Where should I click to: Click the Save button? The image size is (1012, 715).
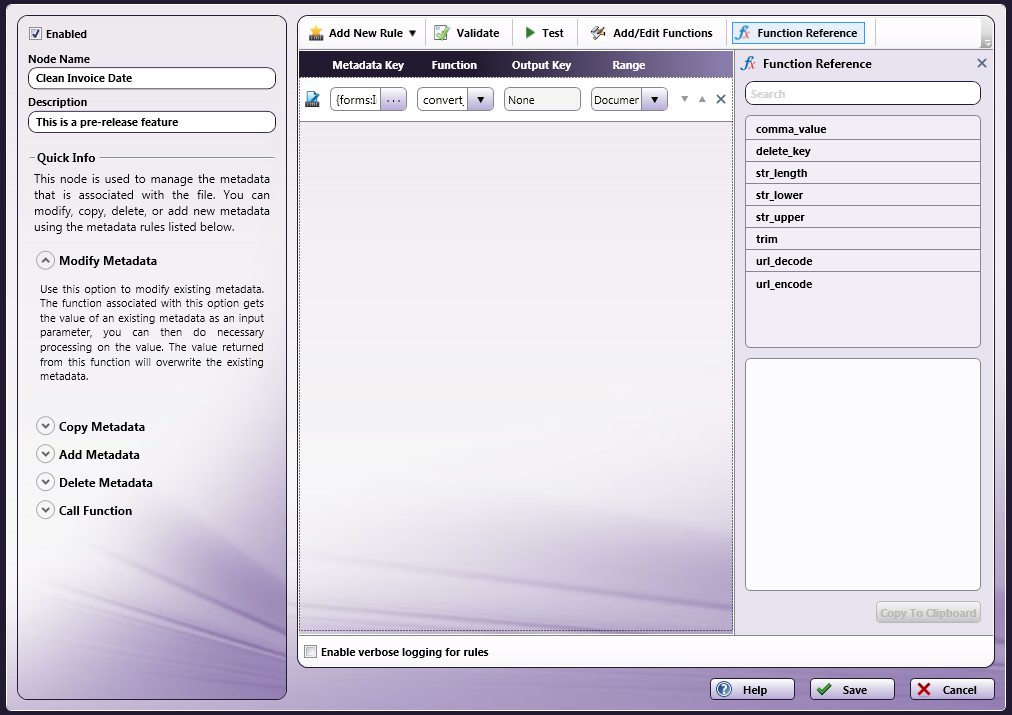[x=853, y=689]
